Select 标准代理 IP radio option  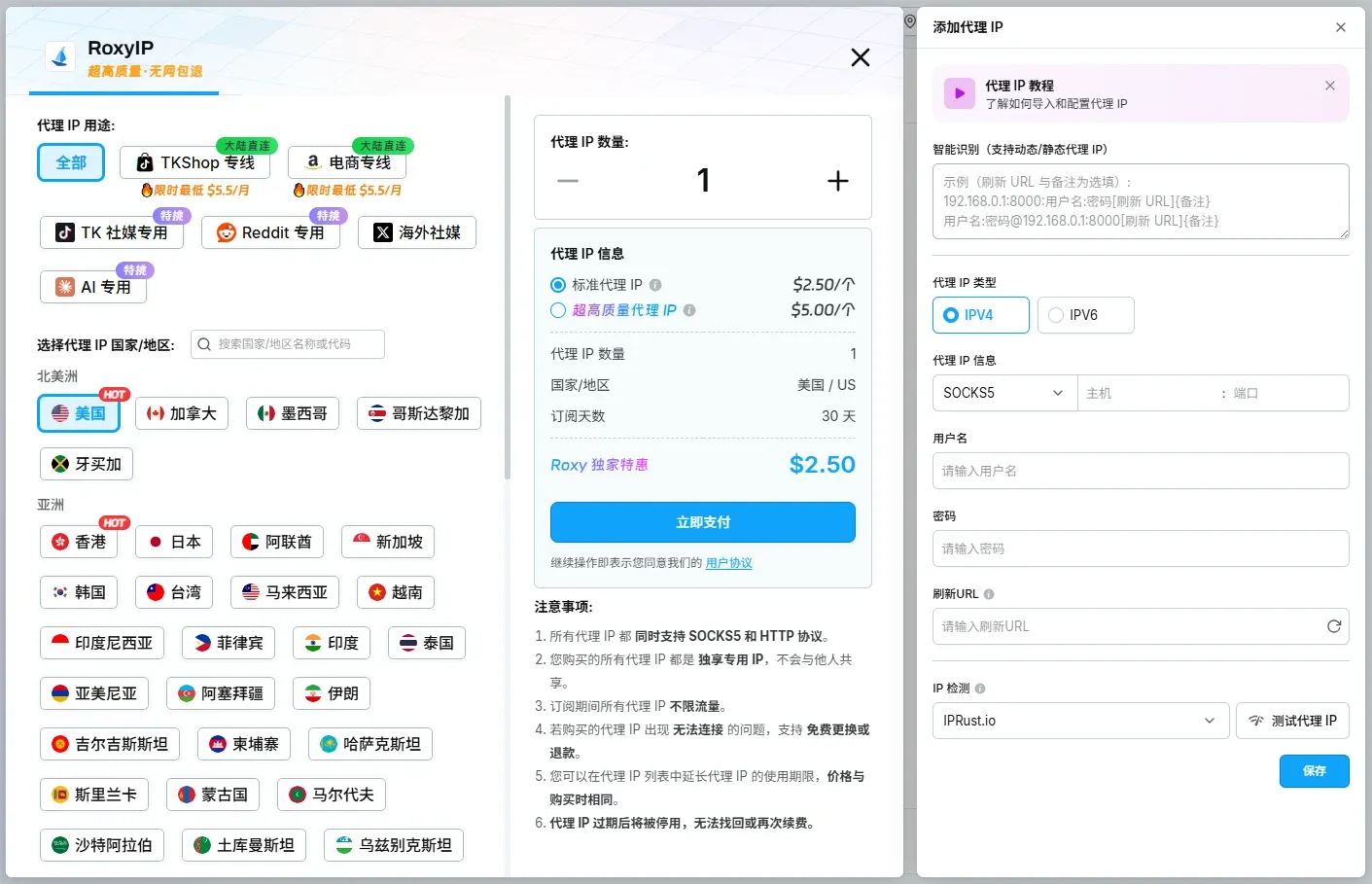pos(558,285)
